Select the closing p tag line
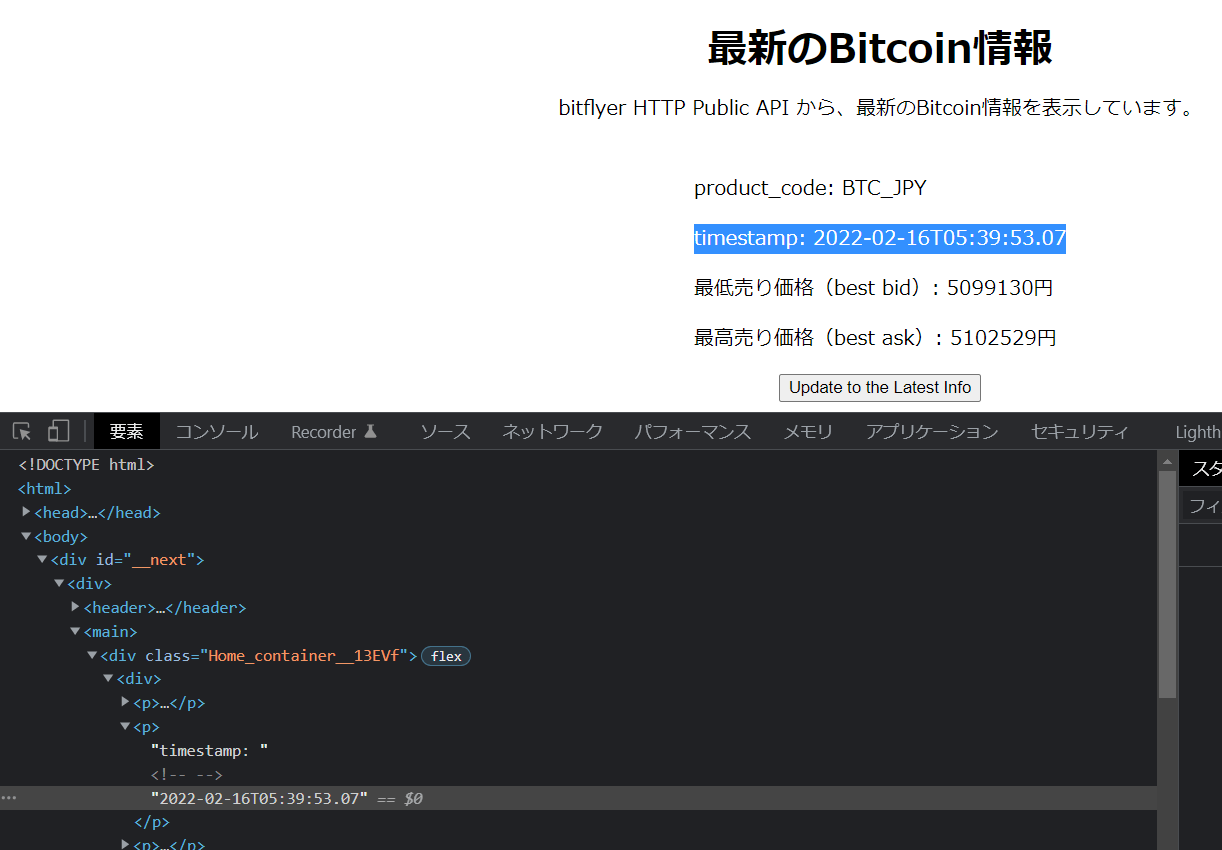 coord(152,822)
